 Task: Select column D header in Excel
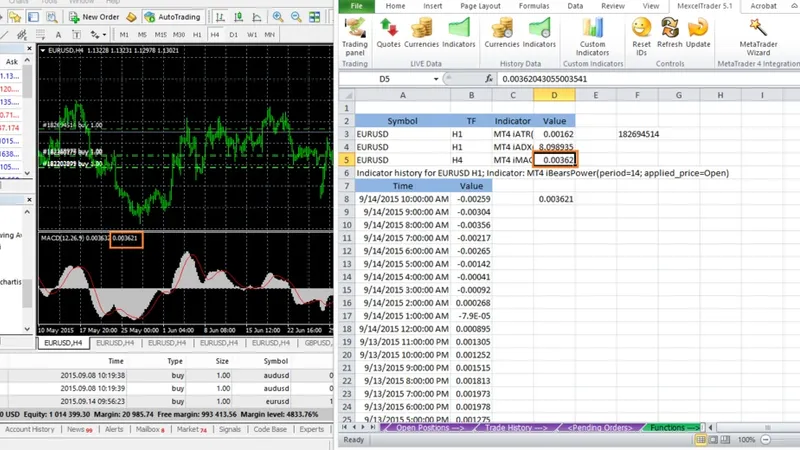(x=554, y=95)
